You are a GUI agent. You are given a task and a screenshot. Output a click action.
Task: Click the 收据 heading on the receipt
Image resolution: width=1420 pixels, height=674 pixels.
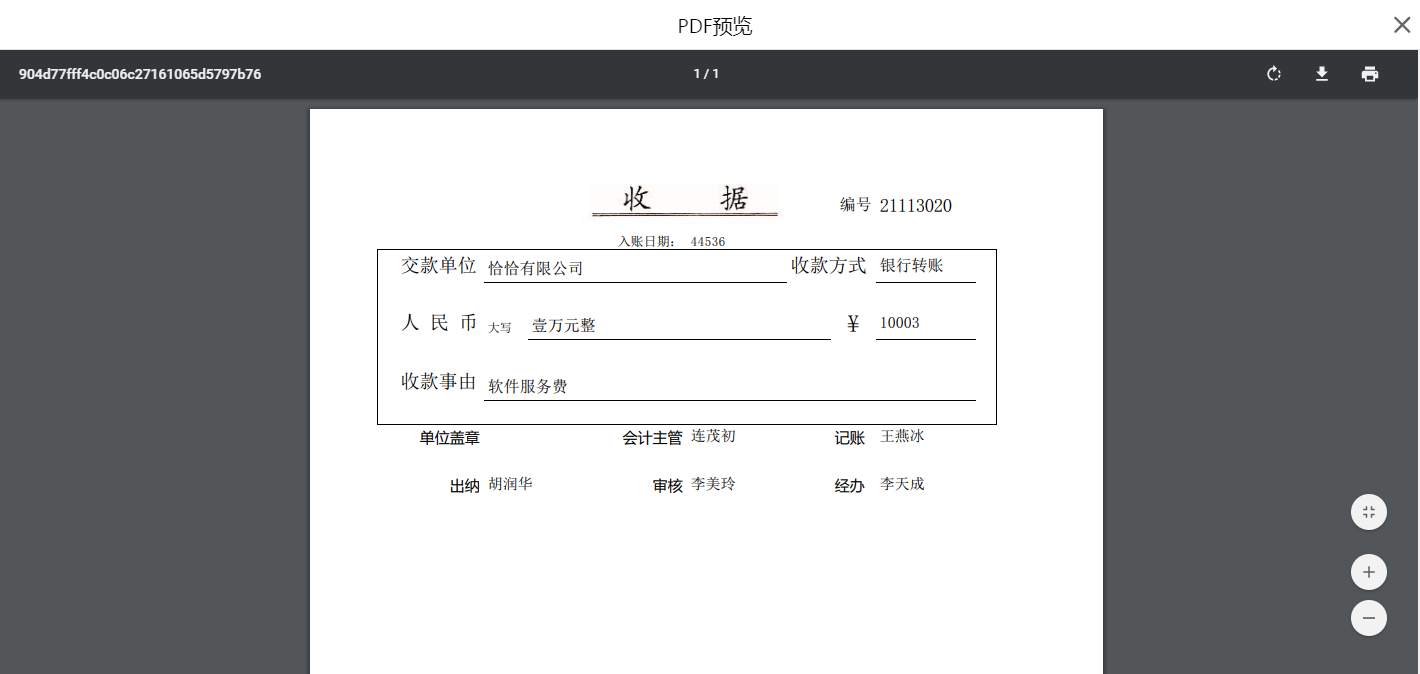click(x=685, y=199)
